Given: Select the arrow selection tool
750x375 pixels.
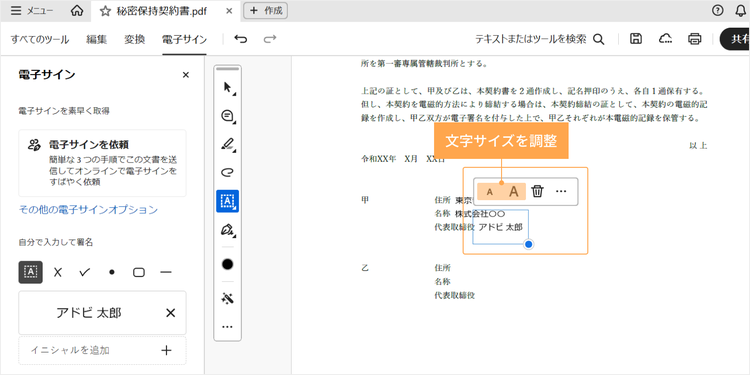Looking at the screenshot, I should (x=228, y=88).
